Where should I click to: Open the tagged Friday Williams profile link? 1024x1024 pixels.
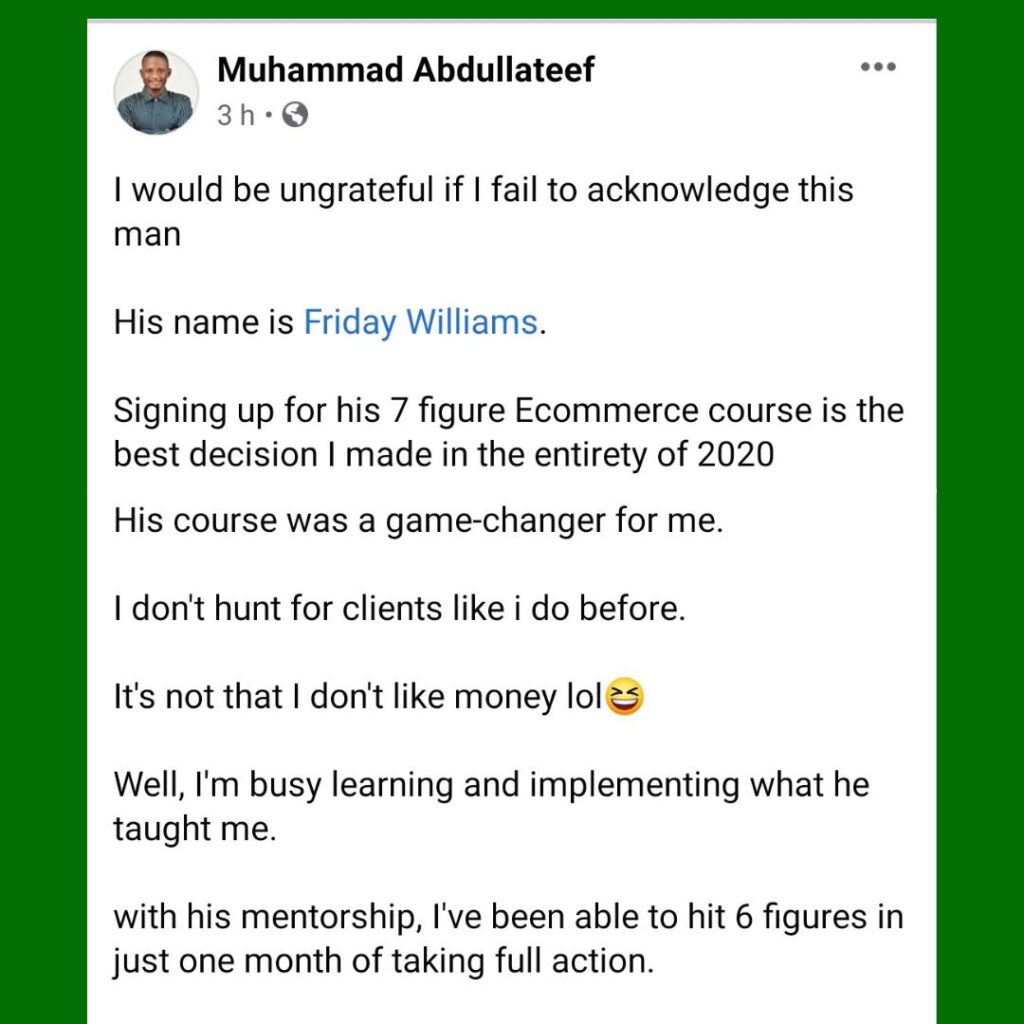421,323
